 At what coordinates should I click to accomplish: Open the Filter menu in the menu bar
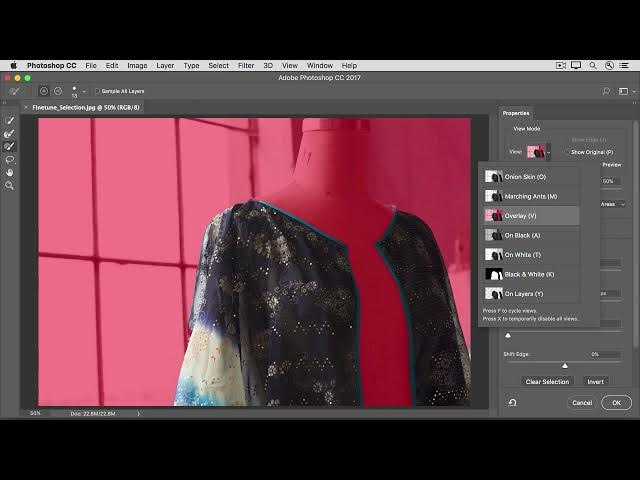pos(246,65)
